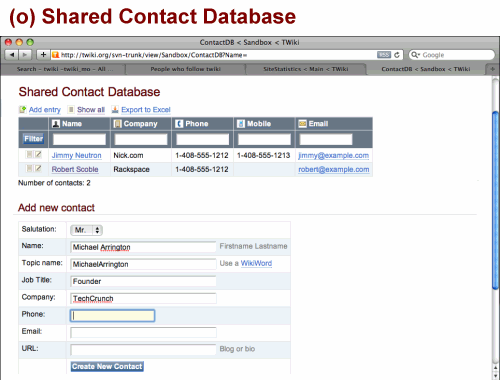The image size is (500, 380).
Task: Click the Export to Excel icon
Action: pyautogui.click(x=115, y=109)
